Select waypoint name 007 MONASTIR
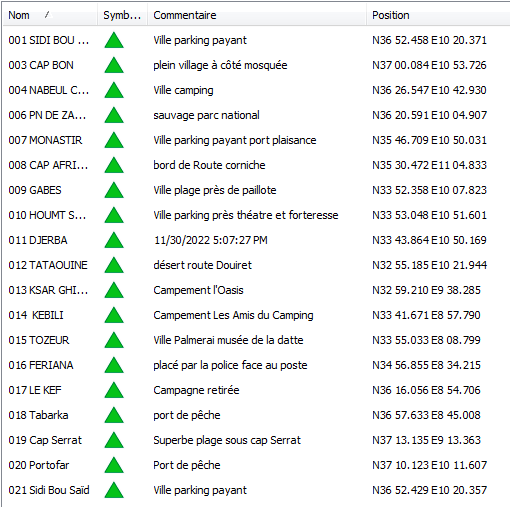The width and height of the screenshot is (510, 507). tap(45, 140)
